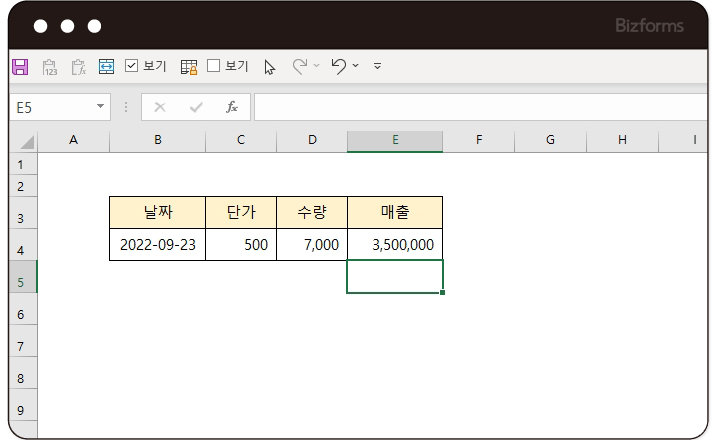Select row 2 header

click(23, 186)
